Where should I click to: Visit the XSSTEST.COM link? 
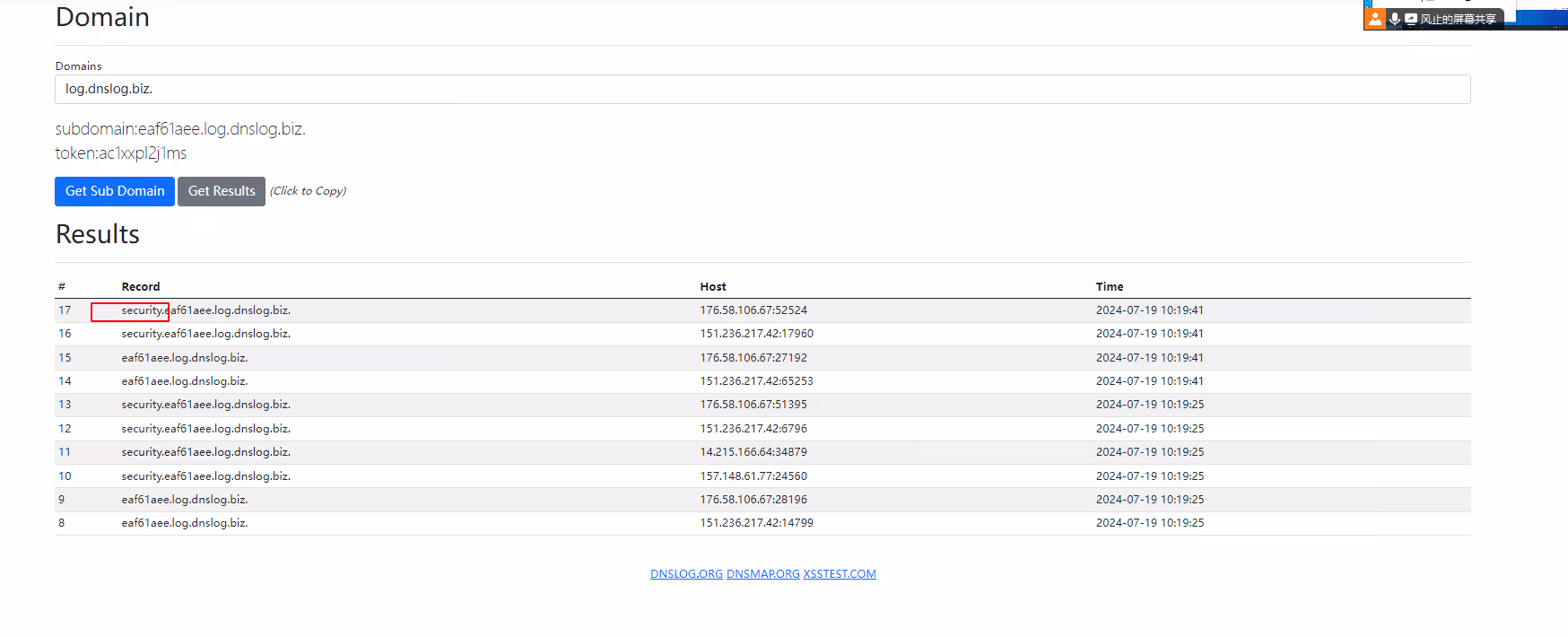[x=840, y=574]
